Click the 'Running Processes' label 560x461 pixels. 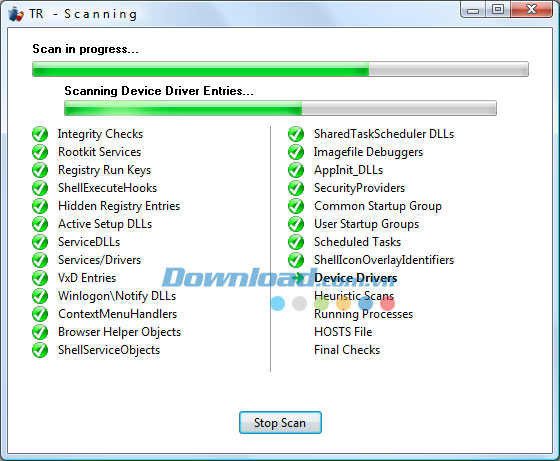364,314
